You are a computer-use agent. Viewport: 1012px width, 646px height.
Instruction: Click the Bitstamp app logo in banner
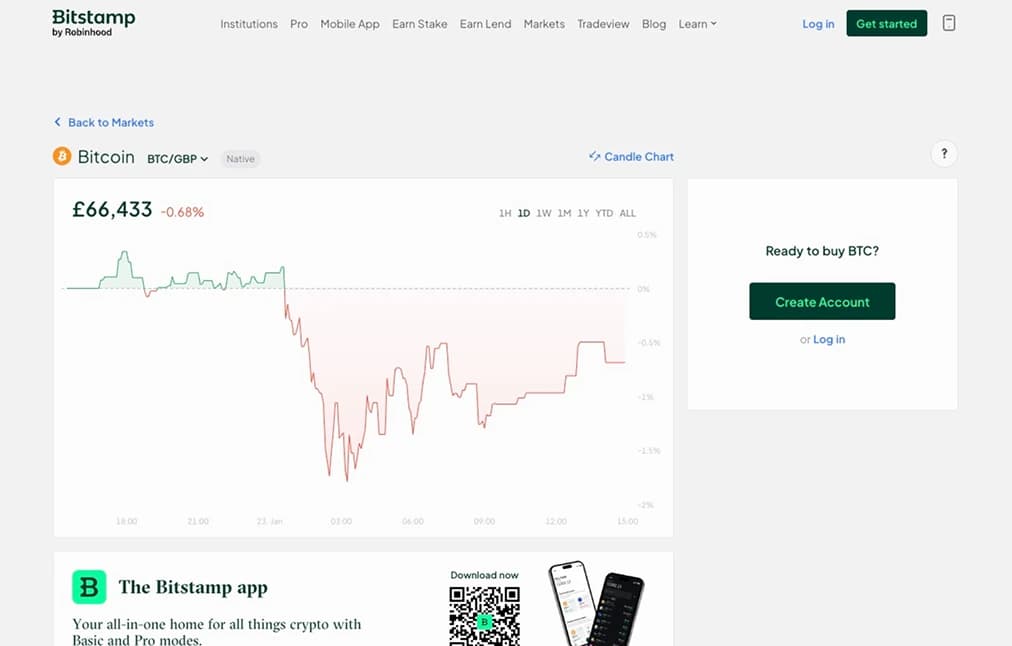tap(88, 586)
